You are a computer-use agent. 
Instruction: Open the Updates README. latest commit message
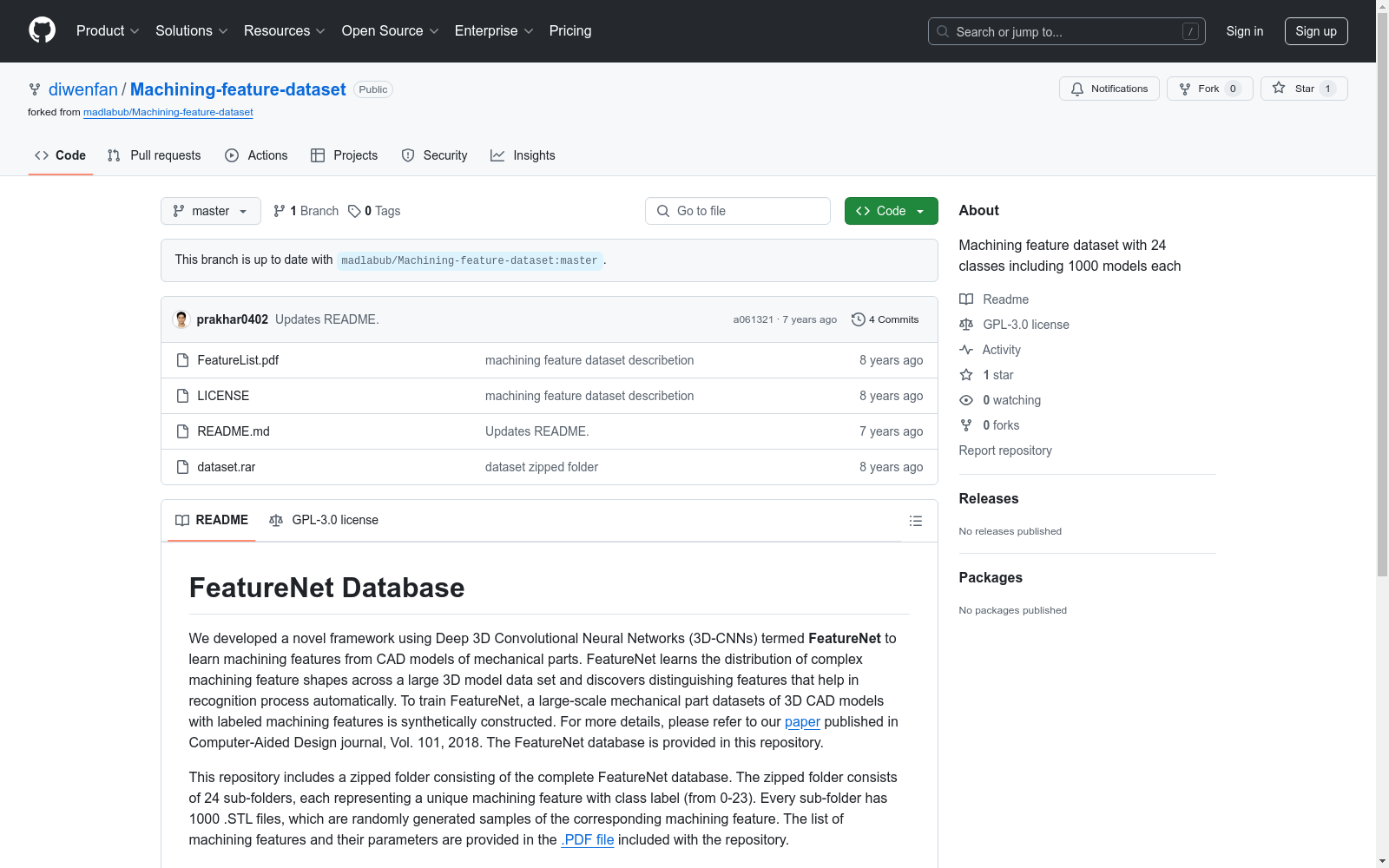pos(327,319)
